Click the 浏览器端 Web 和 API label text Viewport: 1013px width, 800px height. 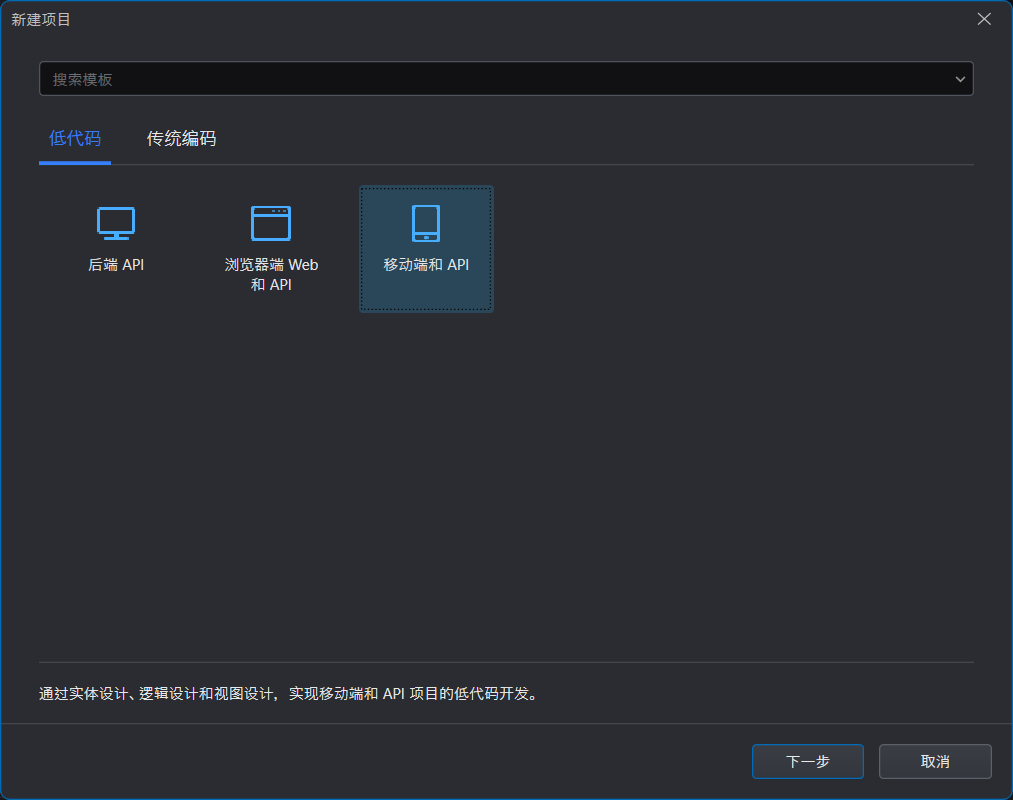coord(271,275)
